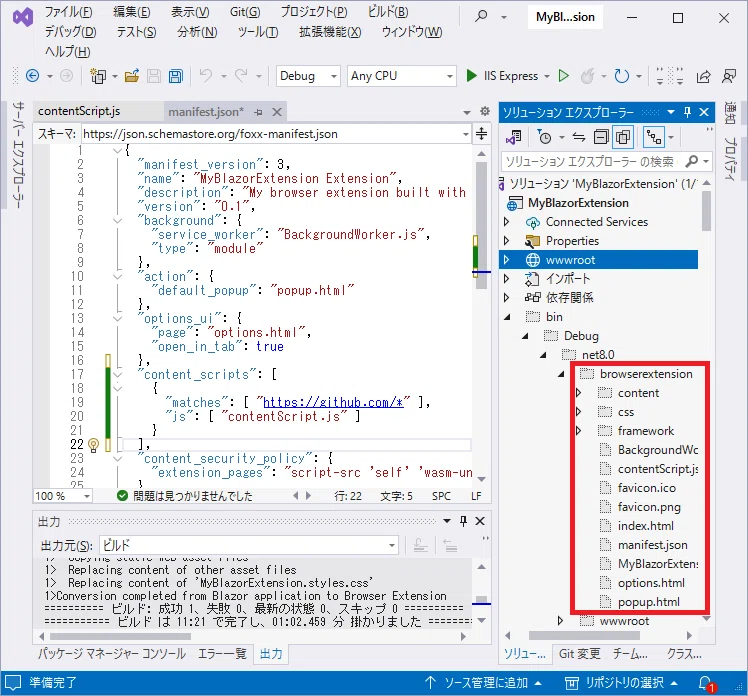This screenshot has width=748, height=696.
Task: Click the save all icon
Action: pyautogui.click(x=176, y=76)
